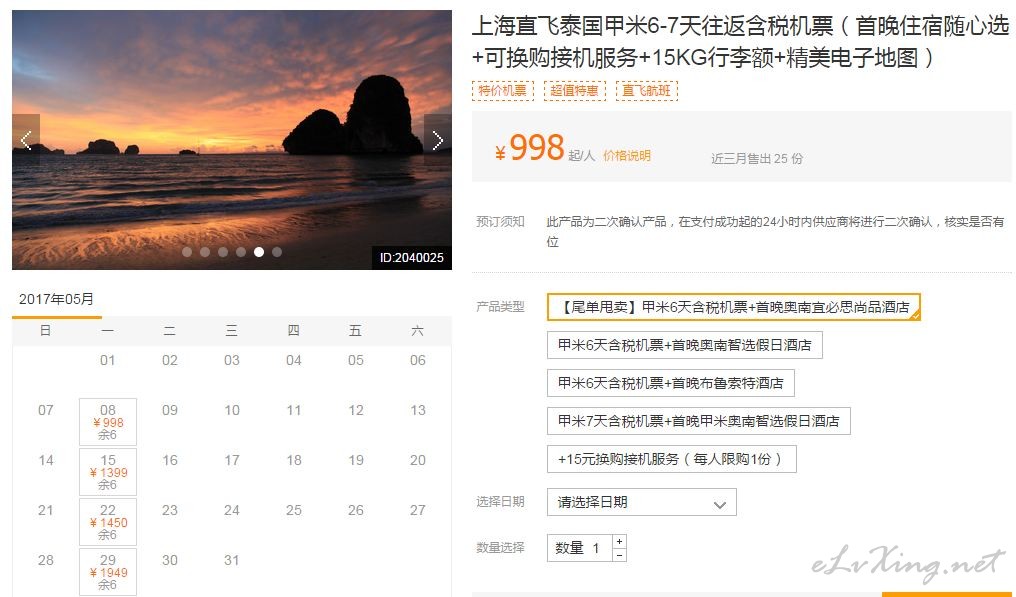1016x597 pixels.
Task: Decrease quantity with the minus button
Action: tap(619, 555)
